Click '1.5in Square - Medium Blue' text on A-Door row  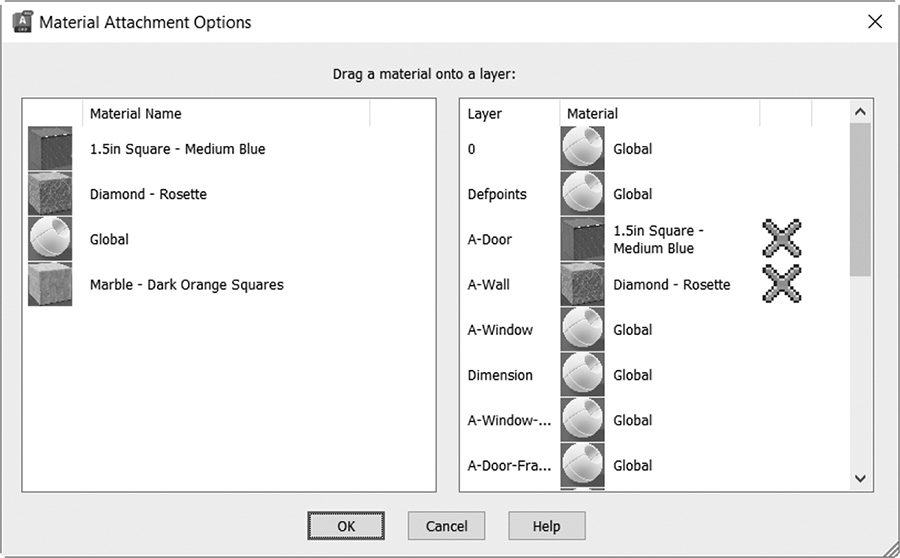(x=658, y=239)
